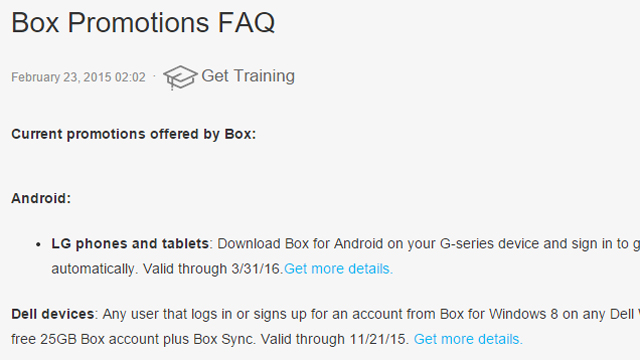This screenshot has width=640, height=360.
Task: Click the dot separator after the date
Action: tap(154, 76)
